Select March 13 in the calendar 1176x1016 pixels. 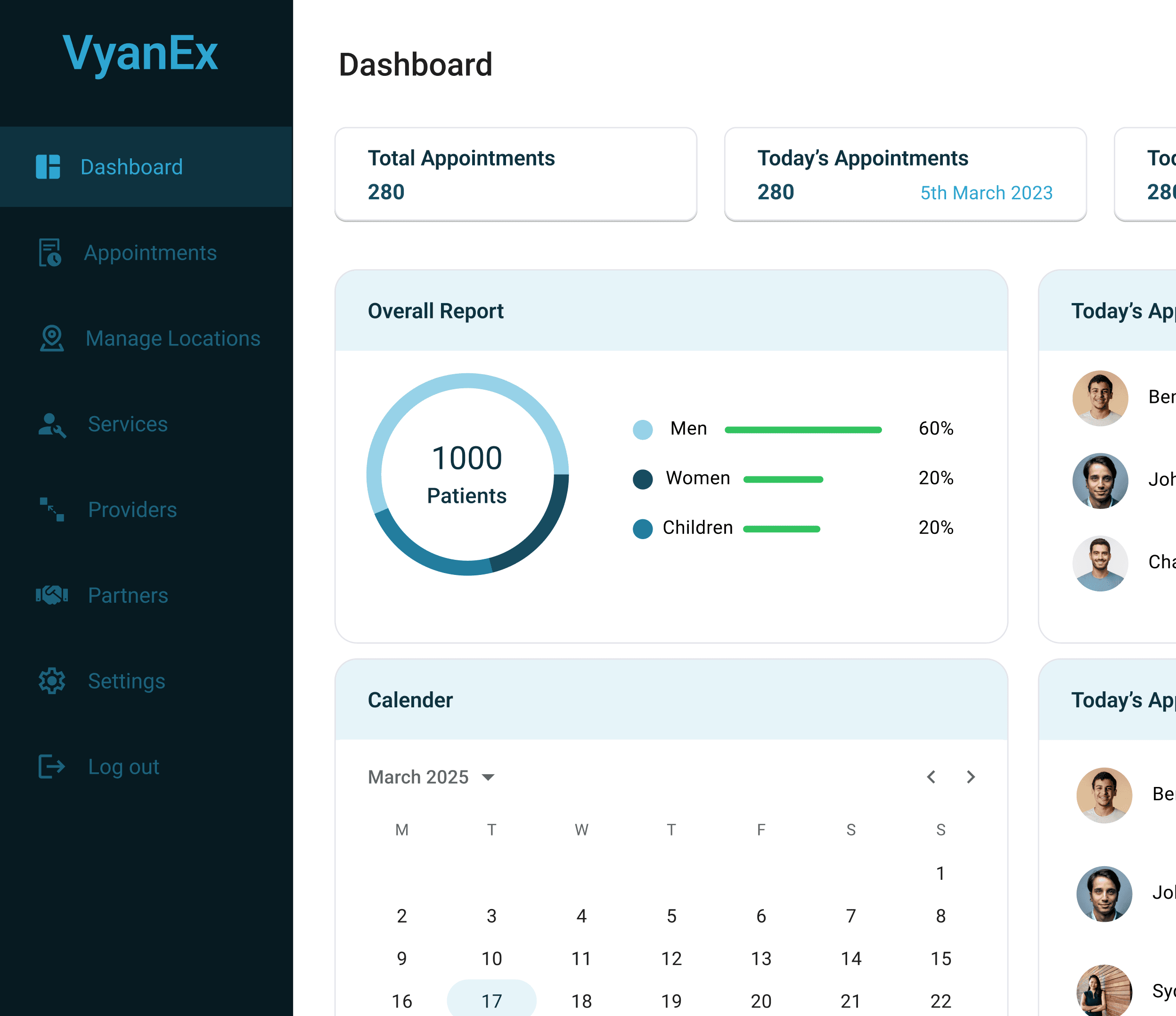coord(761,959)
